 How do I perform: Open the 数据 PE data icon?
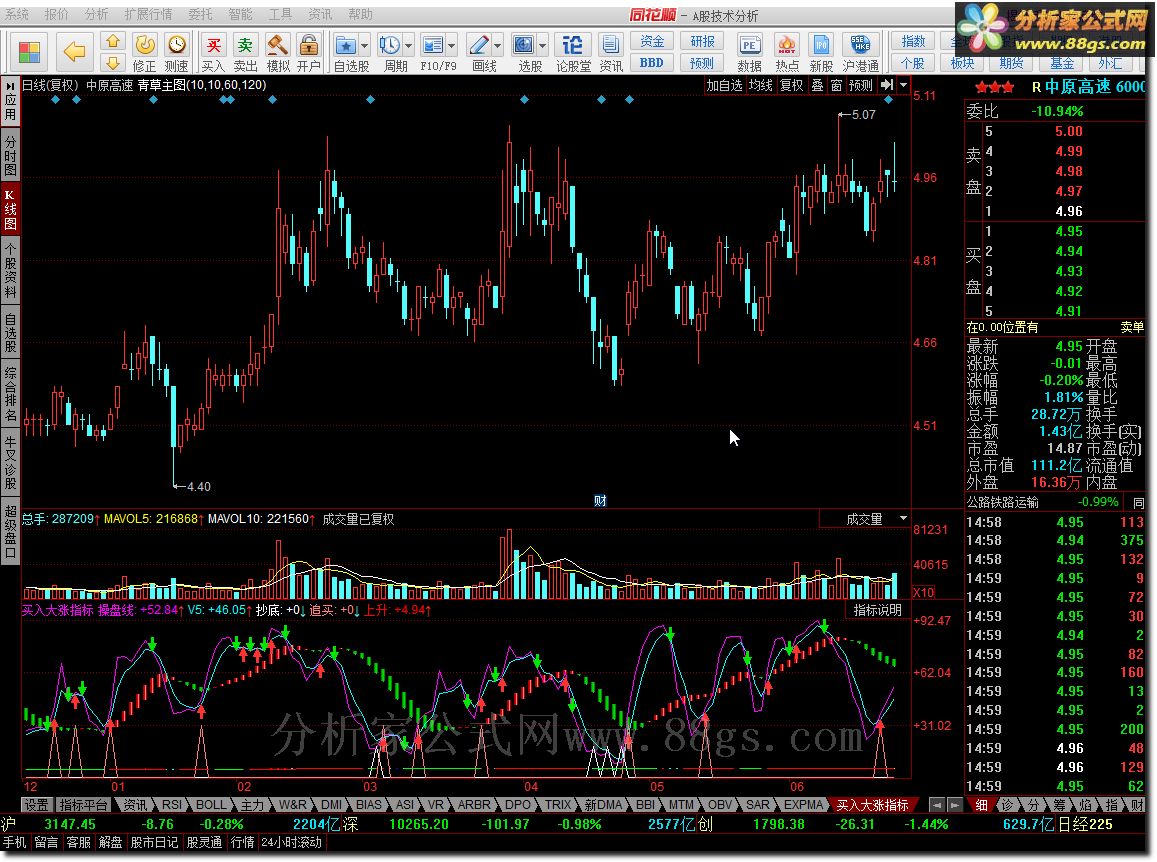click(x=749, y=52)
